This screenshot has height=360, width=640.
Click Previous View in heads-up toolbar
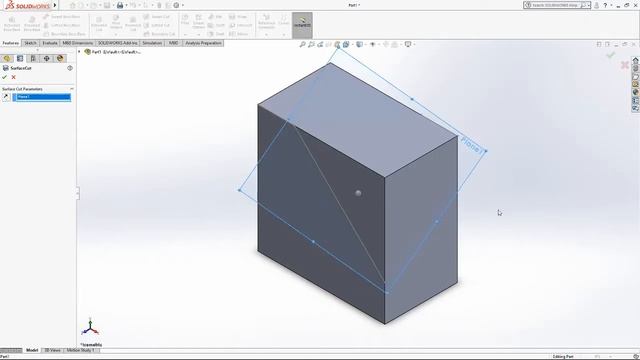[320, 44]
